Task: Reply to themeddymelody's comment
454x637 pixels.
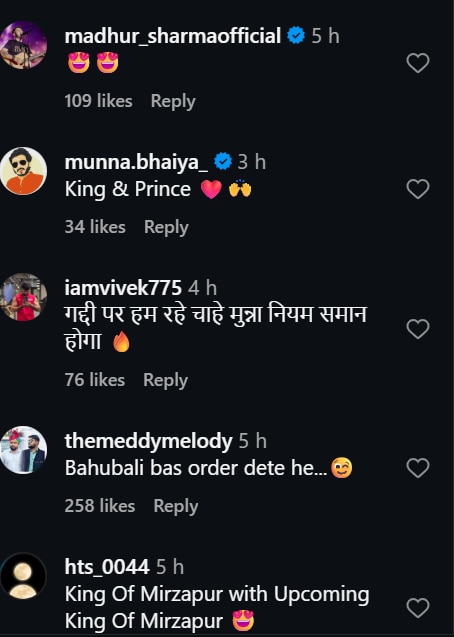Action: click(176, 506)
